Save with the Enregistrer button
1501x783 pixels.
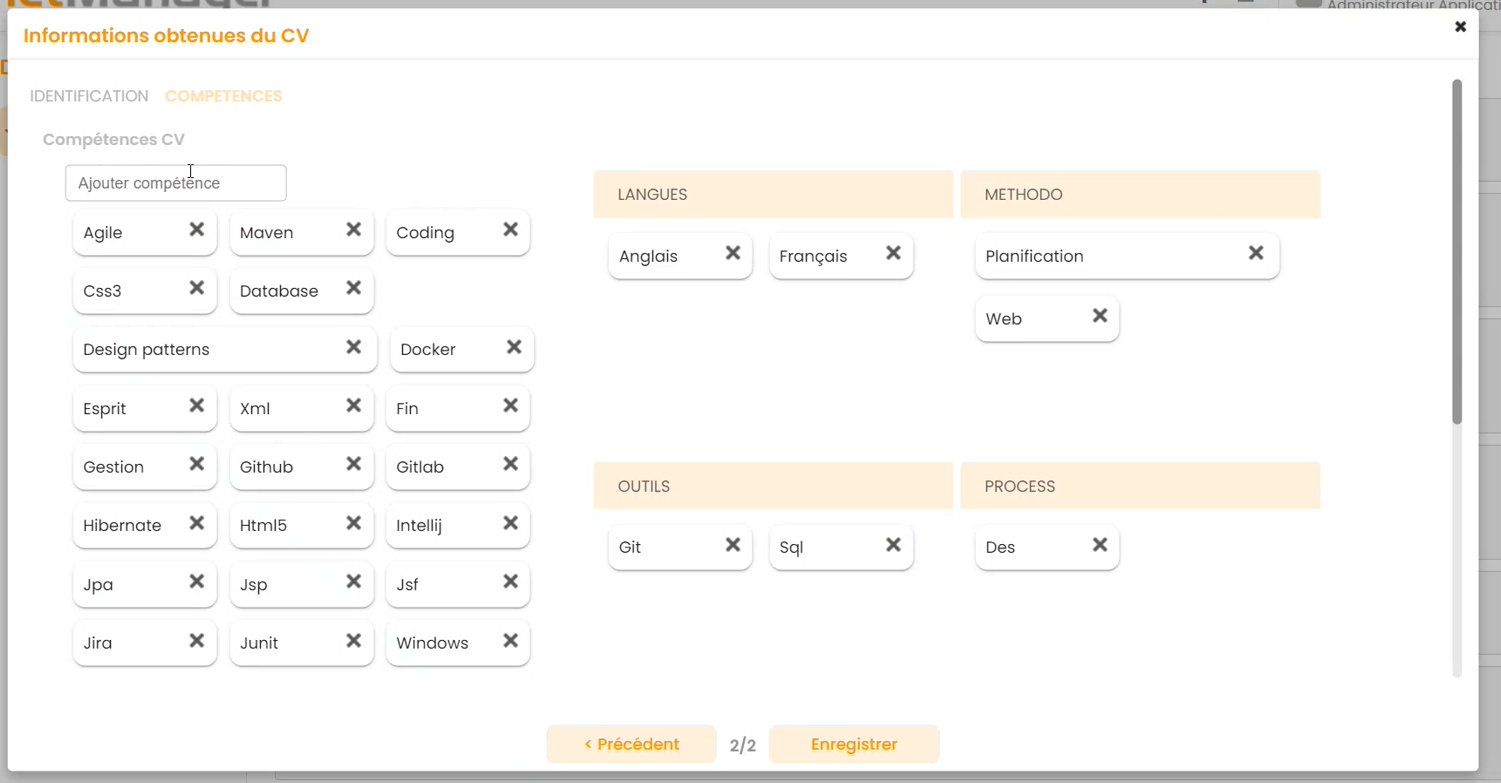pos(854,744)
